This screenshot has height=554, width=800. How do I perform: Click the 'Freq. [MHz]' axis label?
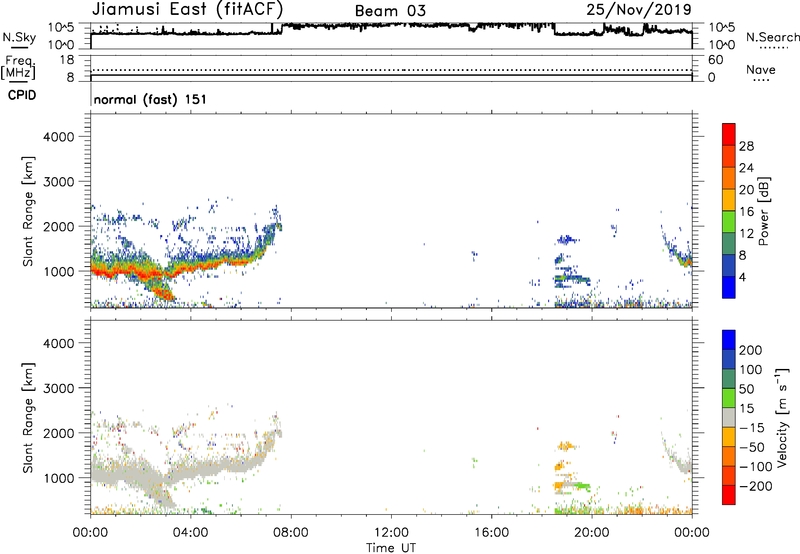click(x=19, y=67)
